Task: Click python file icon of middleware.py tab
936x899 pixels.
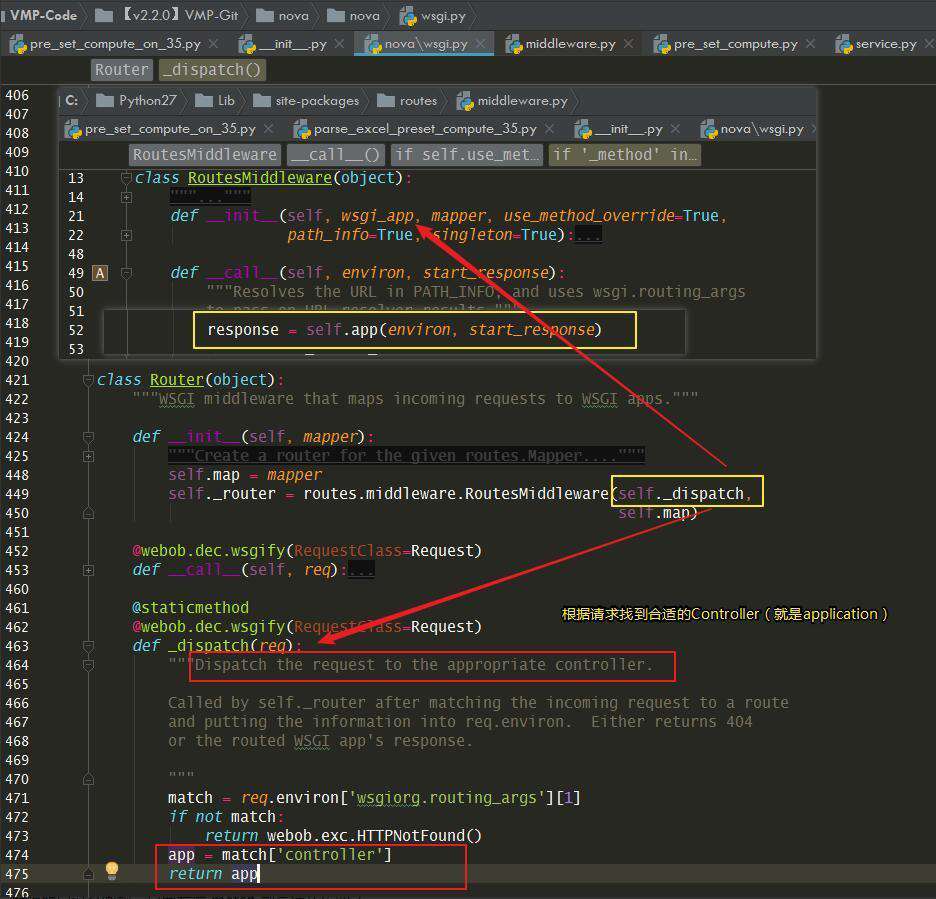Action: (x=514, y=44)
